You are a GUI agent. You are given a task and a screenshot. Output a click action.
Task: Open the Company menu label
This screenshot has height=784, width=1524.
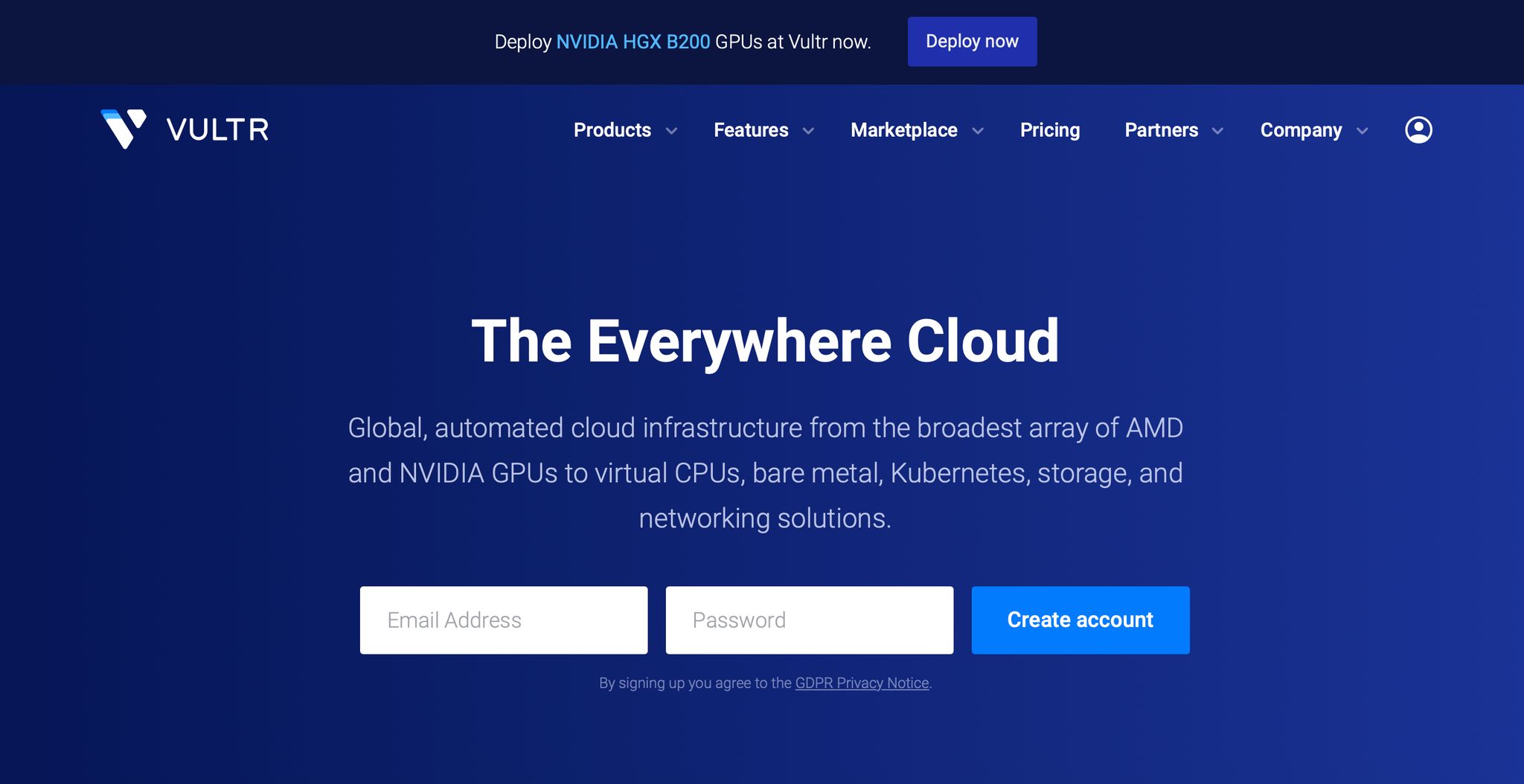point(1301,130)
